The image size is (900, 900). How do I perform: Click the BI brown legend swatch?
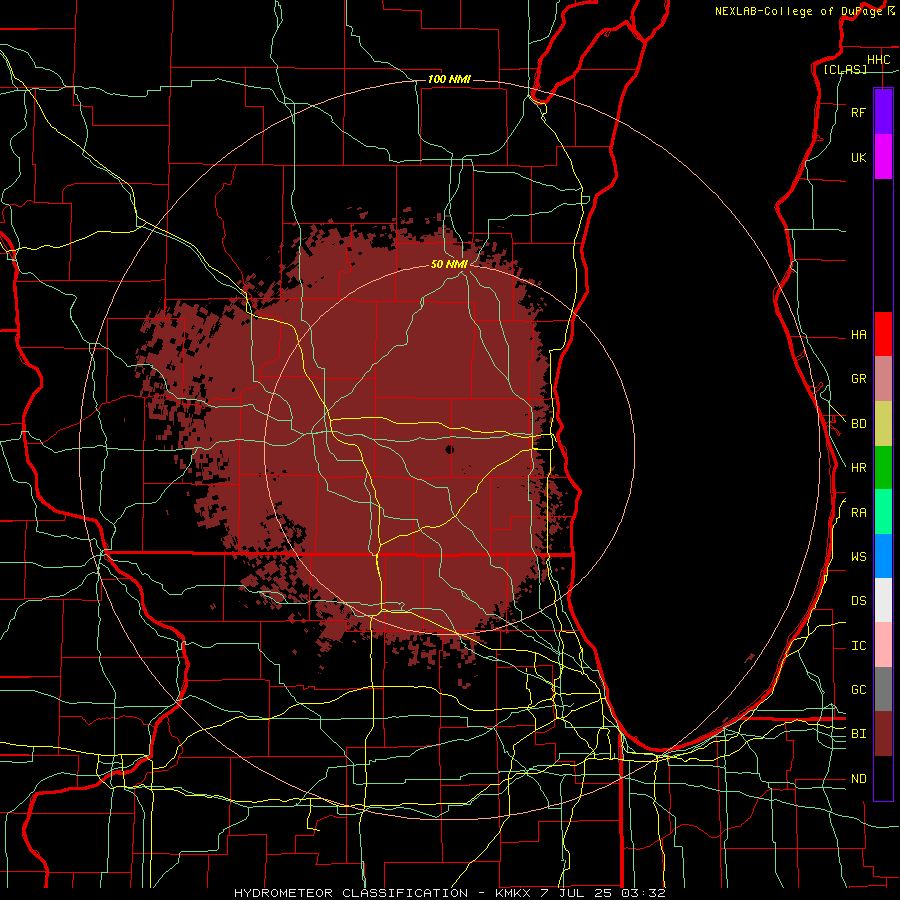883,734
